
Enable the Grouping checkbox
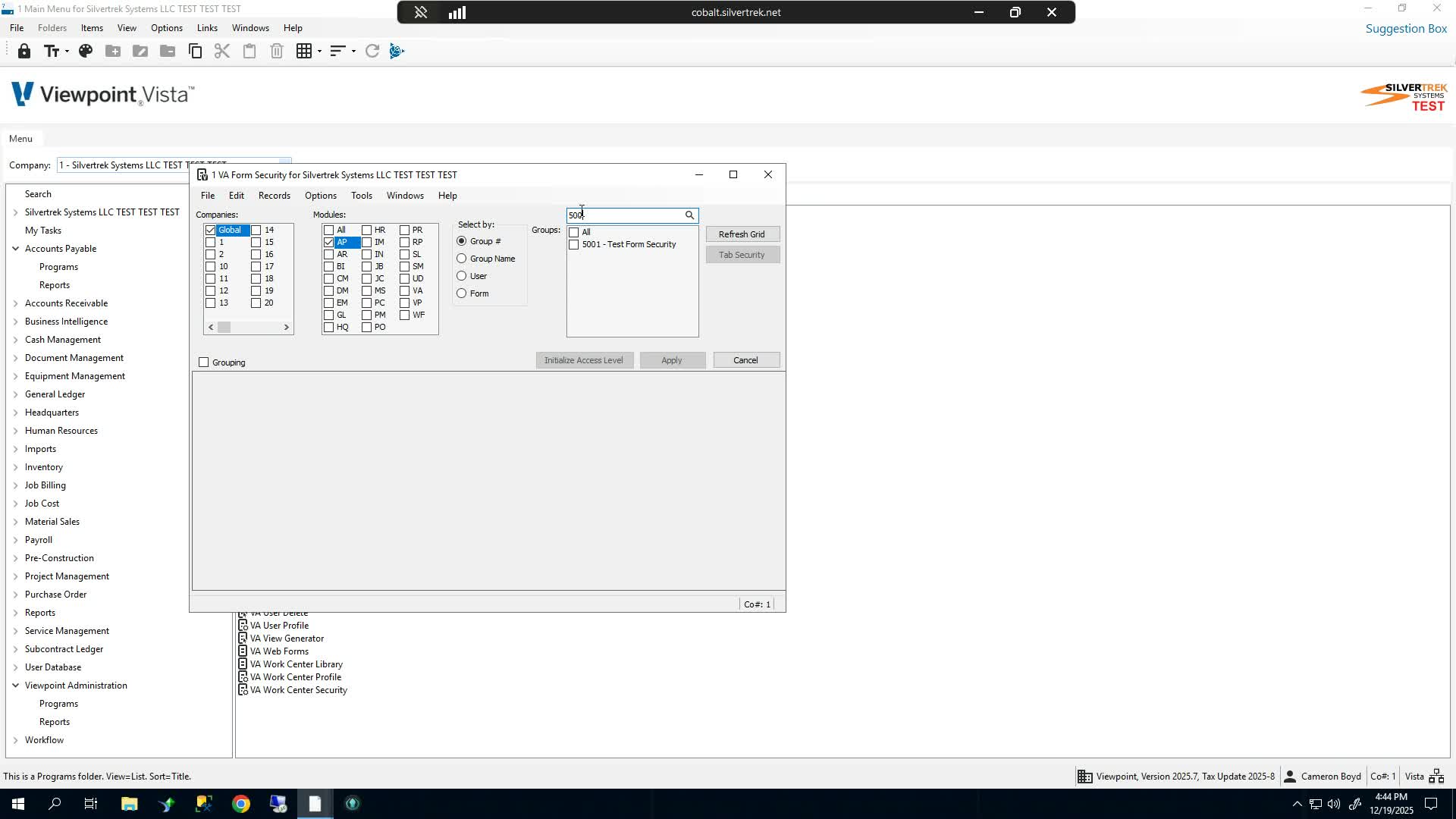pyautogui.click(x=203, y=362)
